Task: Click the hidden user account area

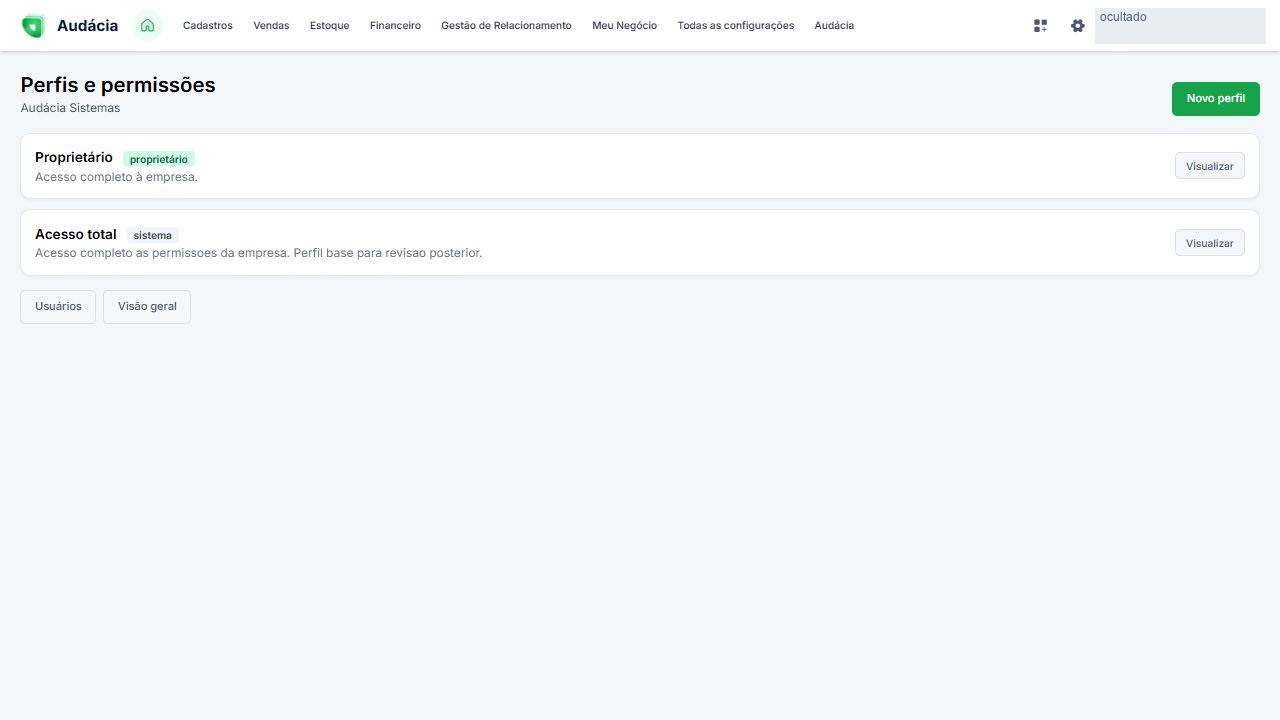Action: coord(1180,26)
